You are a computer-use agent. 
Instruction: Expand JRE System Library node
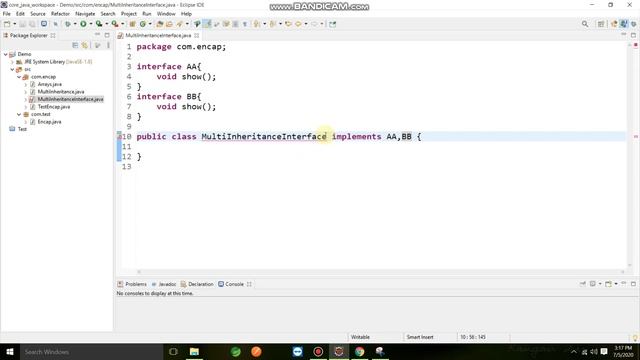[12, 62]
